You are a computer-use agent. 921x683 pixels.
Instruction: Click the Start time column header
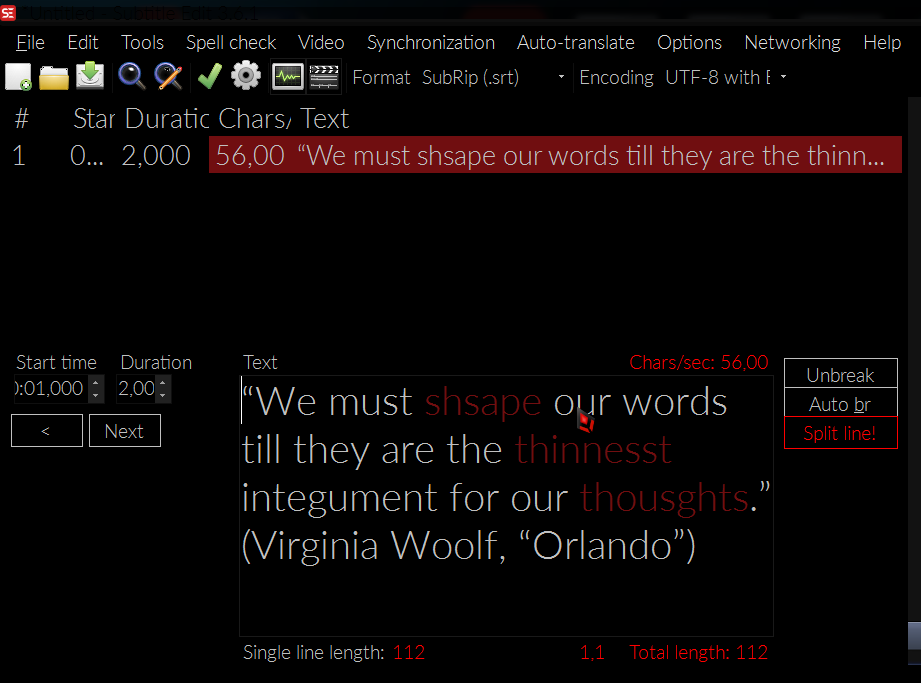(x=94, y=119)
